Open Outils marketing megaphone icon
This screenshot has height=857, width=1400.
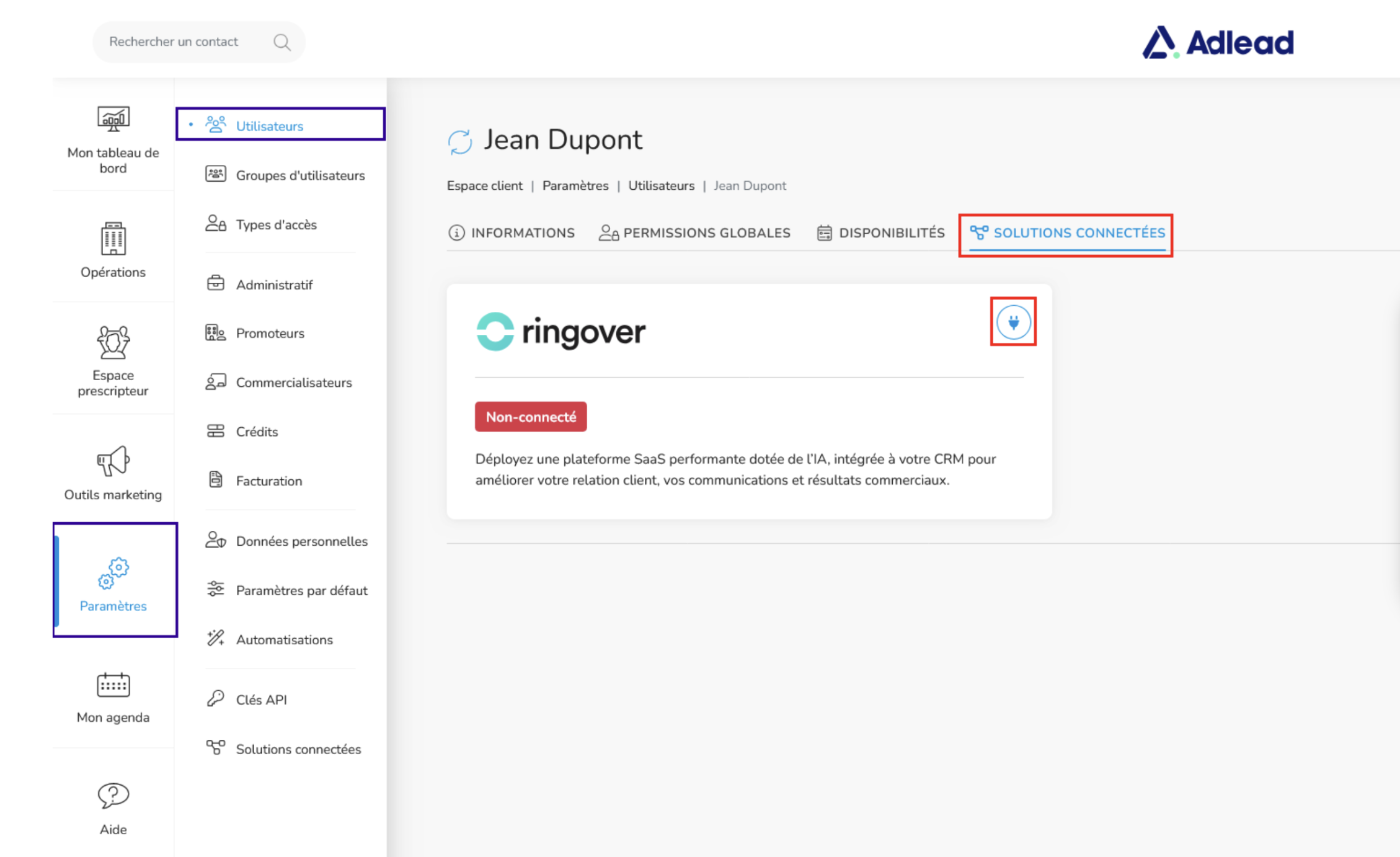(x=113, y=461)
